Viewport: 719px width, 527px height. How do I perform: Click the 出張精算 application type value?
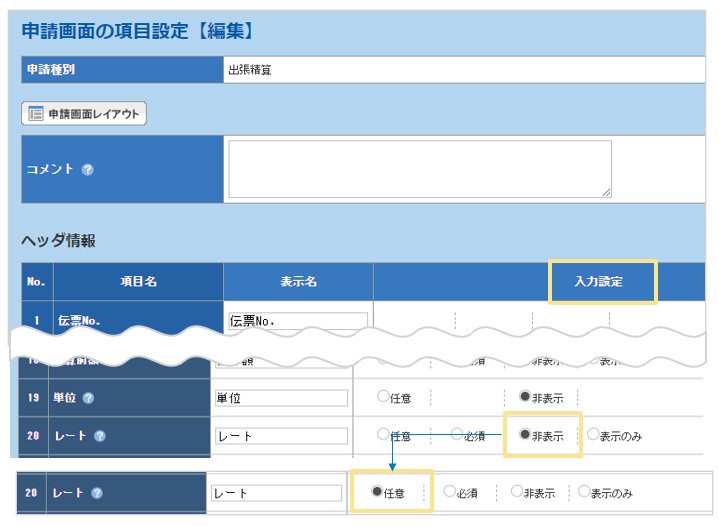point(250,70)
